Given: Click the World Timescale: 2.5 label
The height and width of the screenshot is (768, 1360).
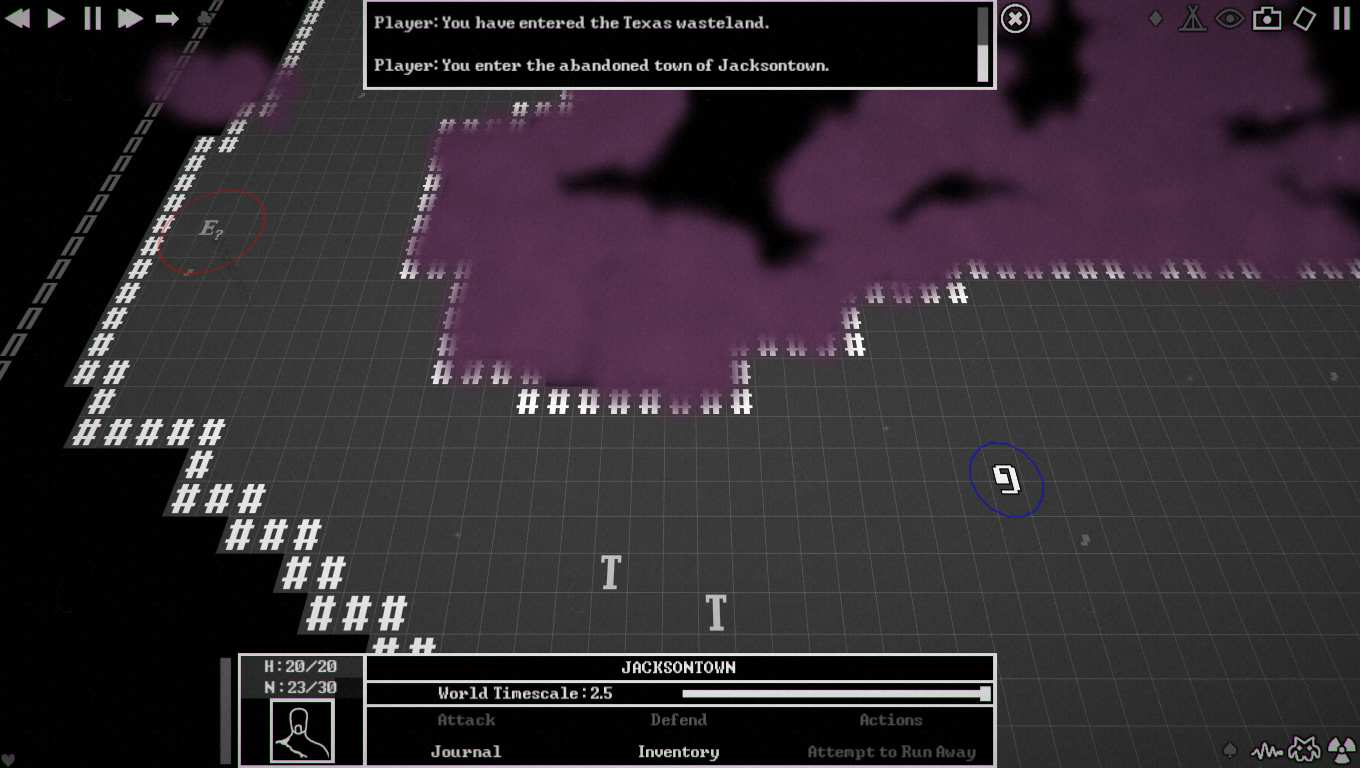Looking at the screenshot, I should click(x=525, y=693).
